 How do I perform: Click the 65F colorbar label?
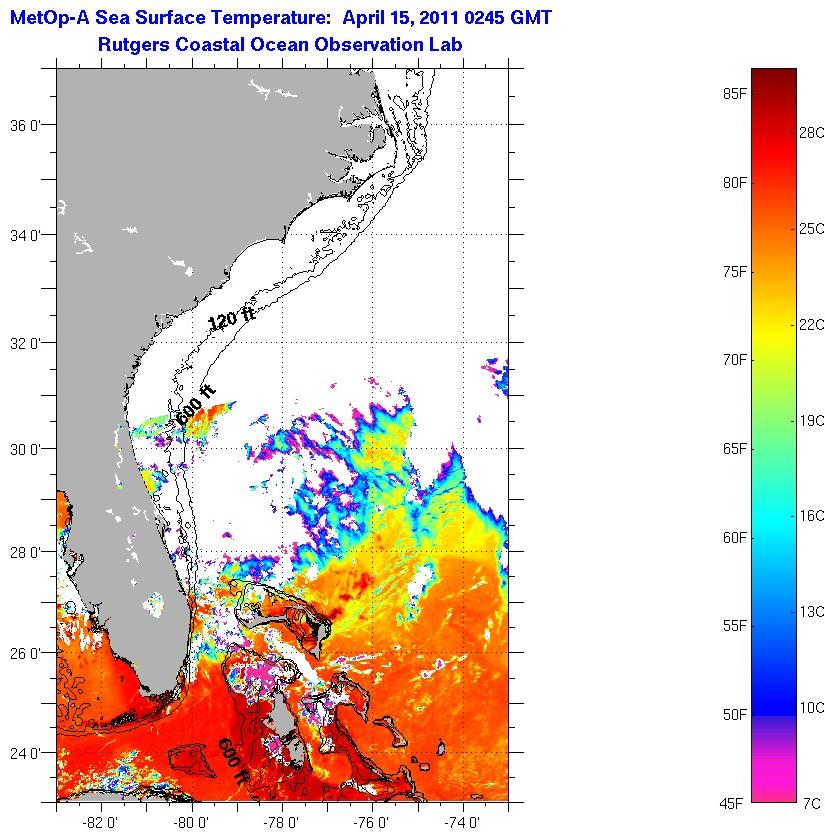[734, 448]
